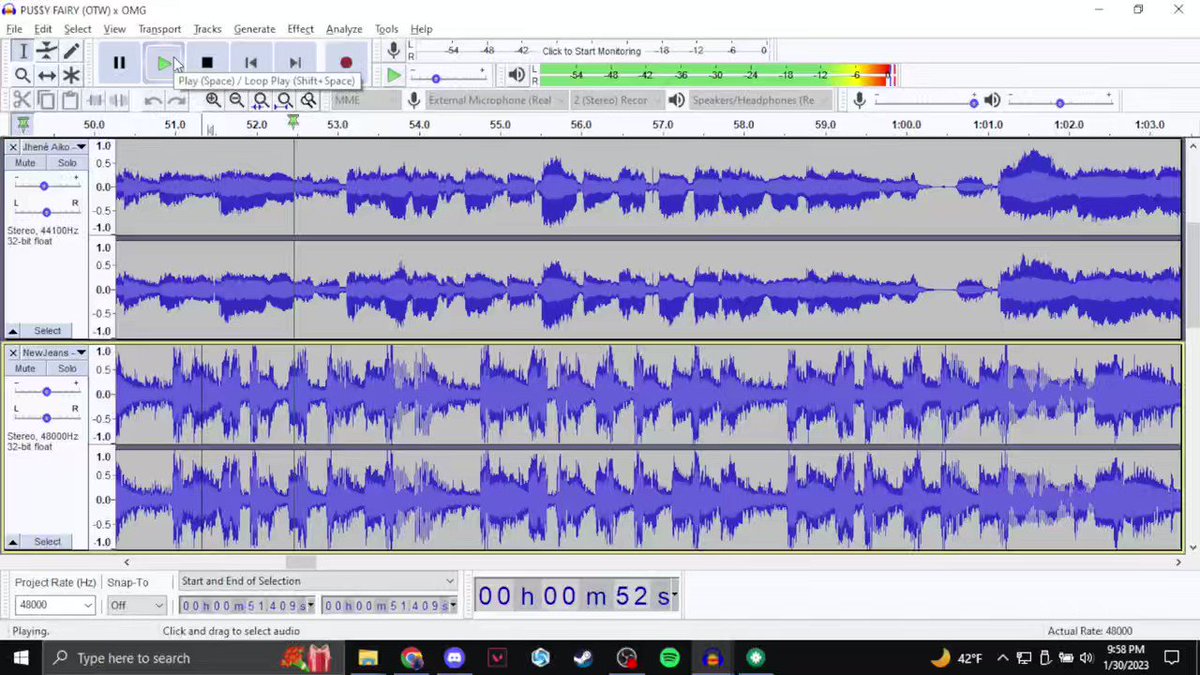Pause playback with the Pause button
Image resolution: width=1200 pixels, height=675 pixels.
tap(119, 63)
